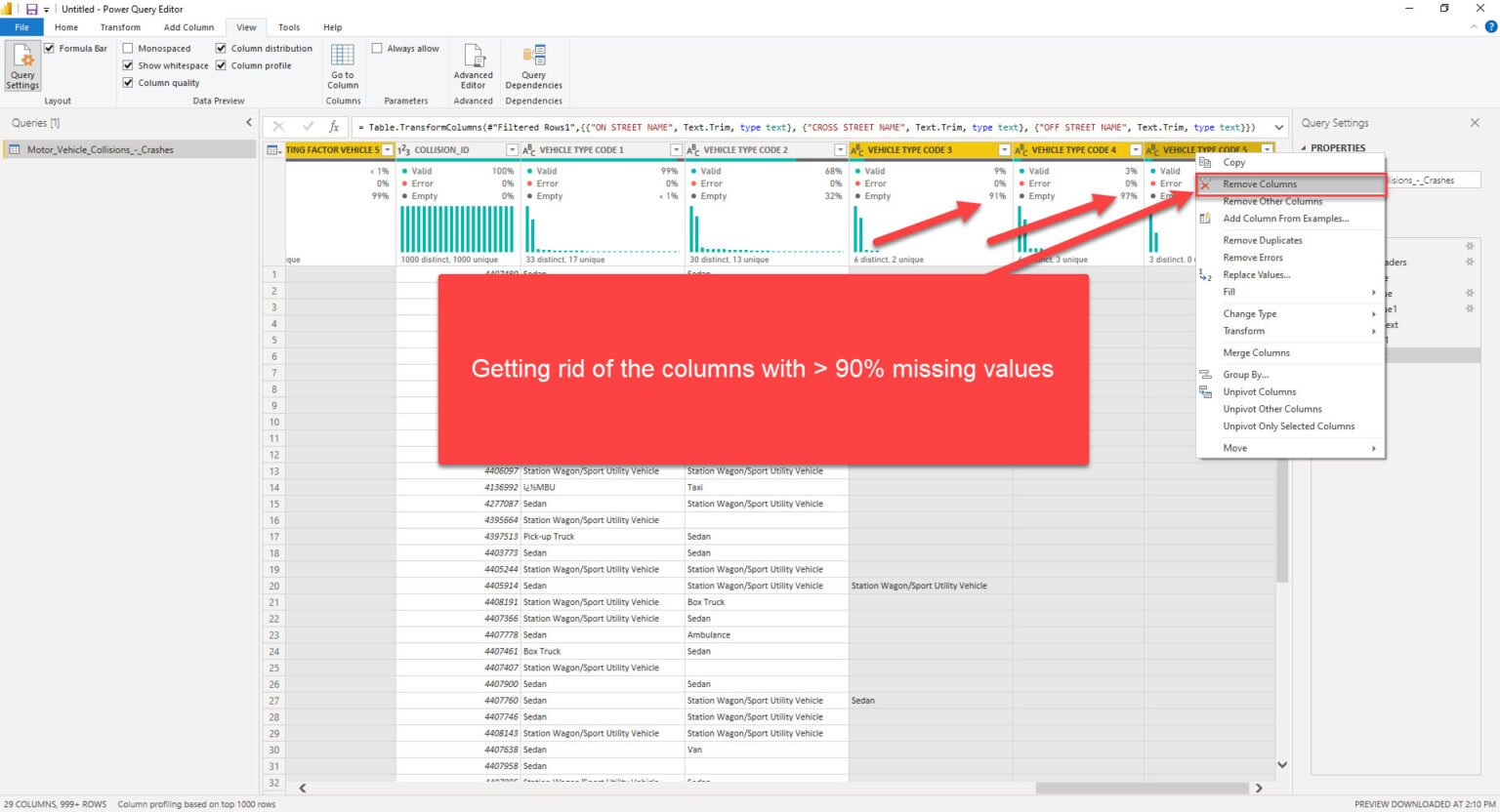Click the fx icon in the formula bar
Viewport: 1500px width, 812px height.
(333, 126)
